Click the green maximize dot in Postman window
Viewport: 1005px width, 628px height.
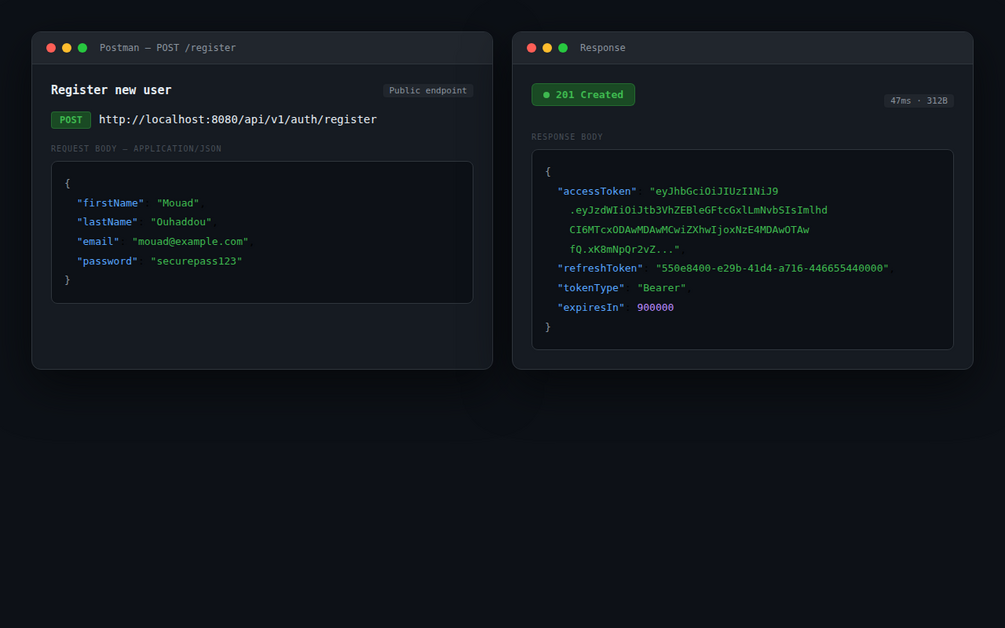82,48
